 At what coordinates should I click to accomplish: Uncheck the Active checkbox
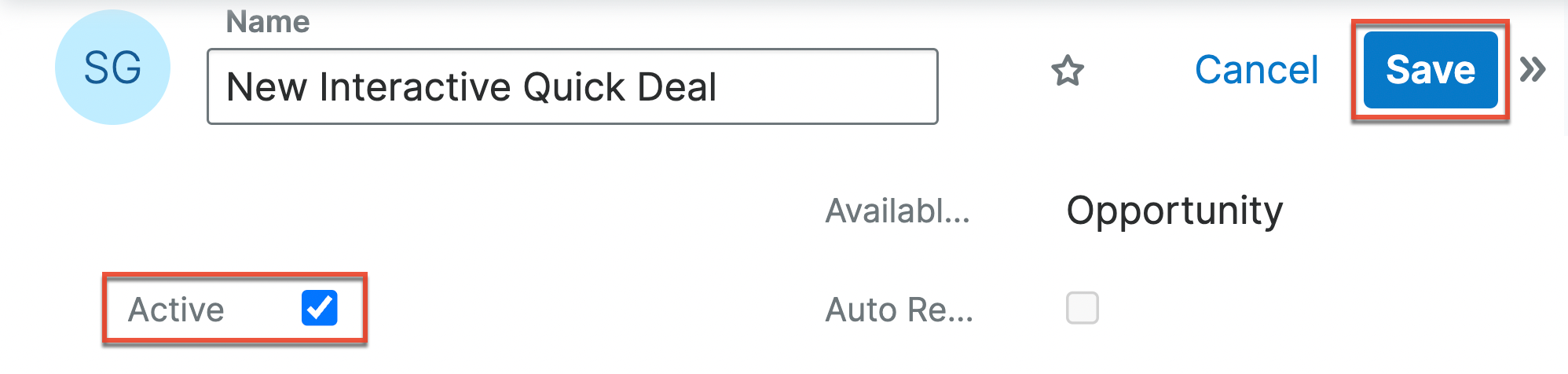coord(319,308)
